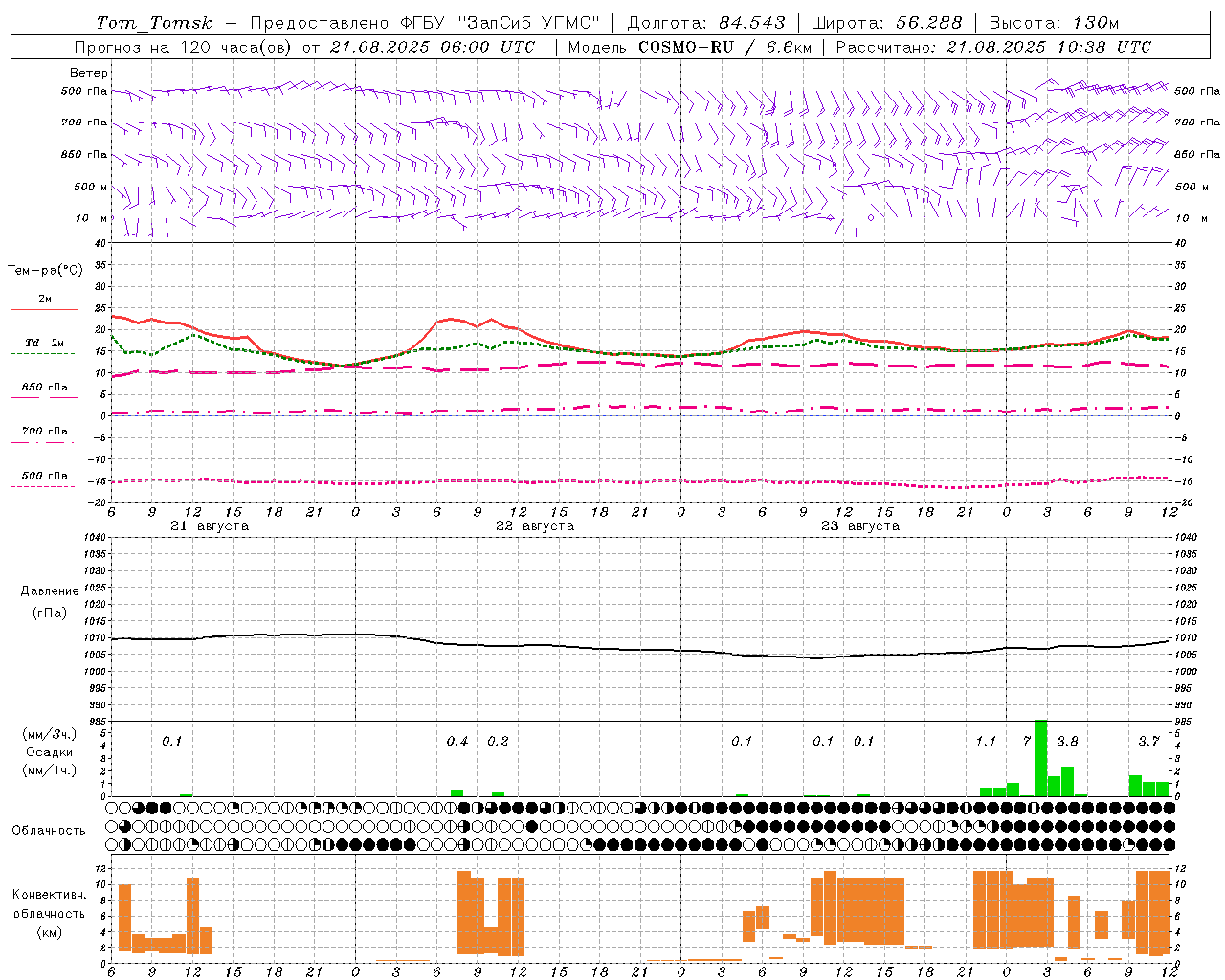Click the 21 августа date label

210,526
